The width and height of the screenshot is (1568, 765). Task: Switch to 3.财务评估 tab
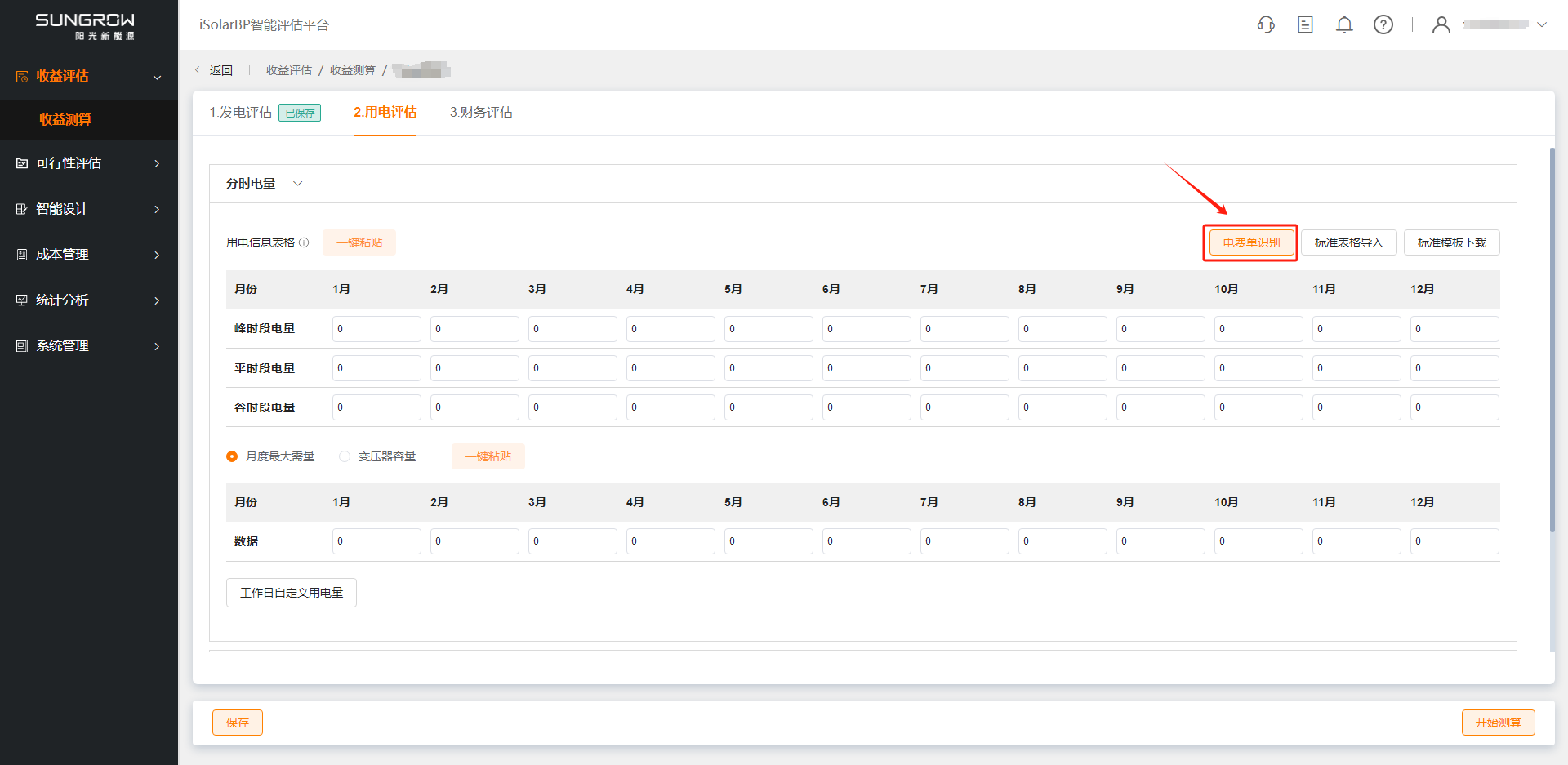point(481,113)
